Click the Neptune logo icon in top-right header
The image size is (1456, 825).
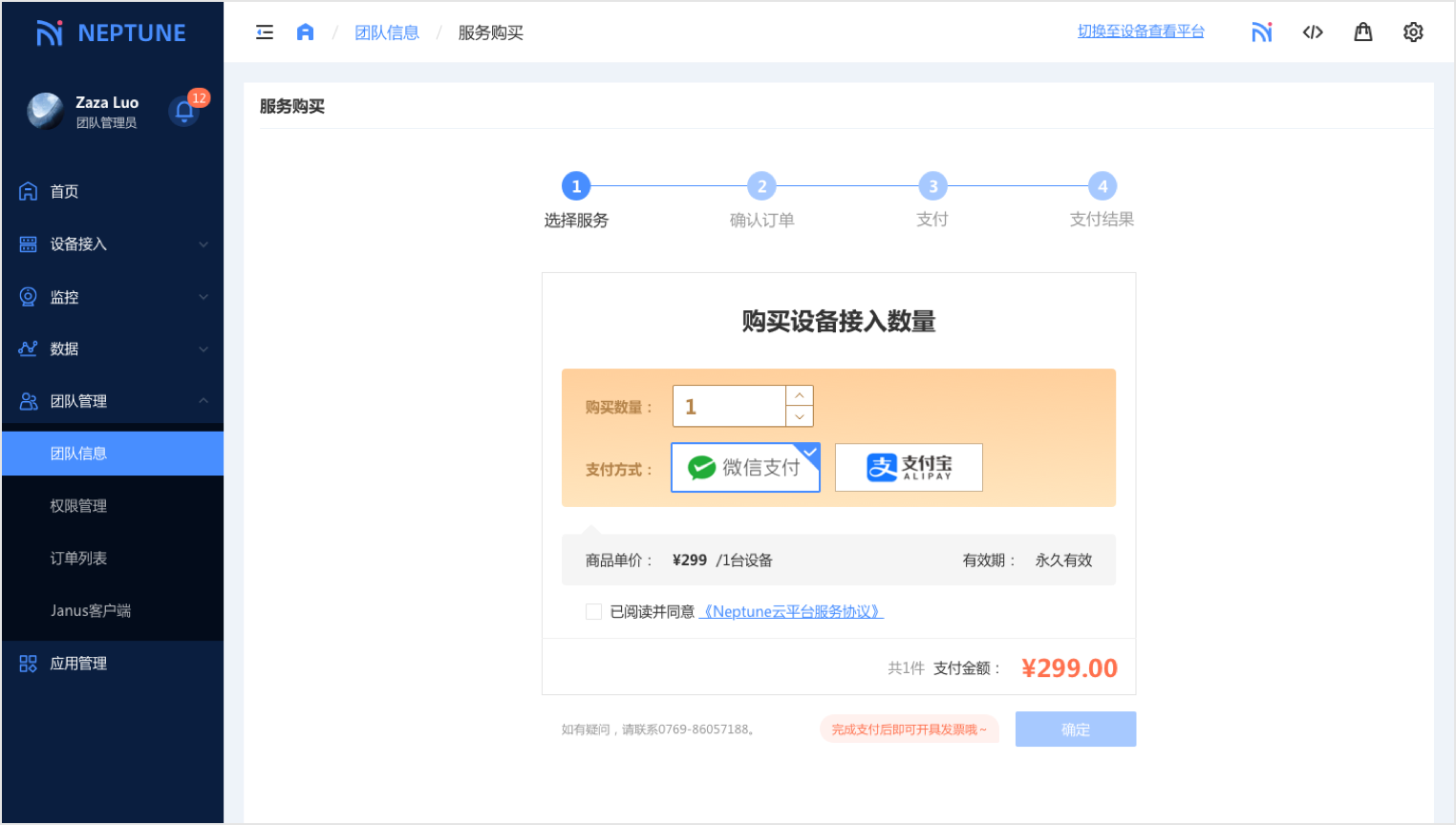click(x=1262, y=32)
